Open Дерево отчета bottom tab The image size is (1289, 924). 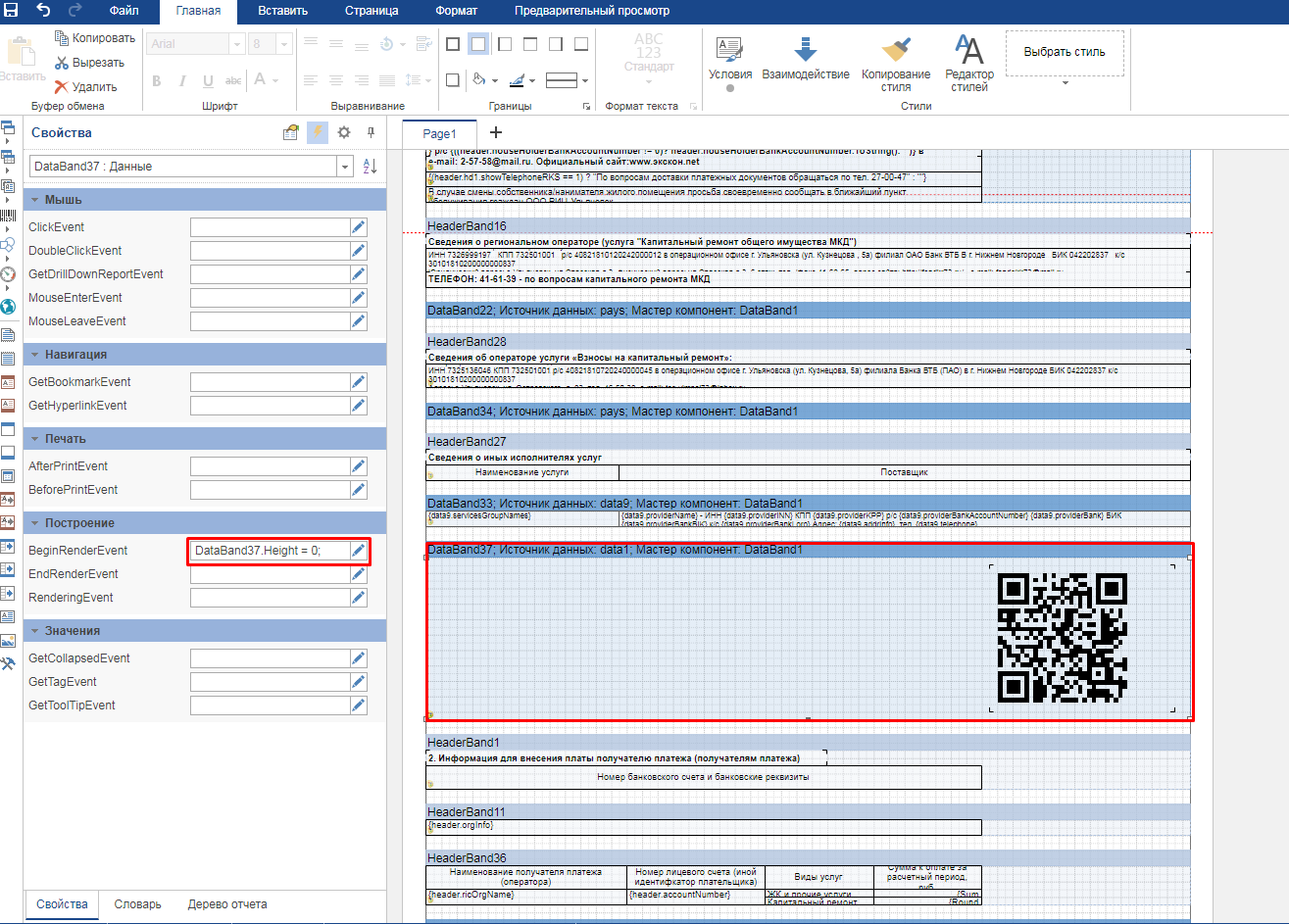coord(227,904)
